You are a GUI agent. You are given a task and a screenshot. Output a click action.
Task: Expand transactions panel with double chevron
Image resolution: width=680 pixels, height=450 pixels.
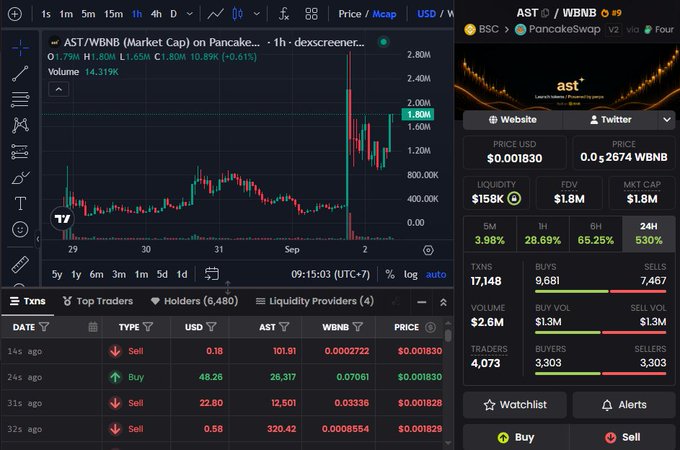click(x=443, y=302)
